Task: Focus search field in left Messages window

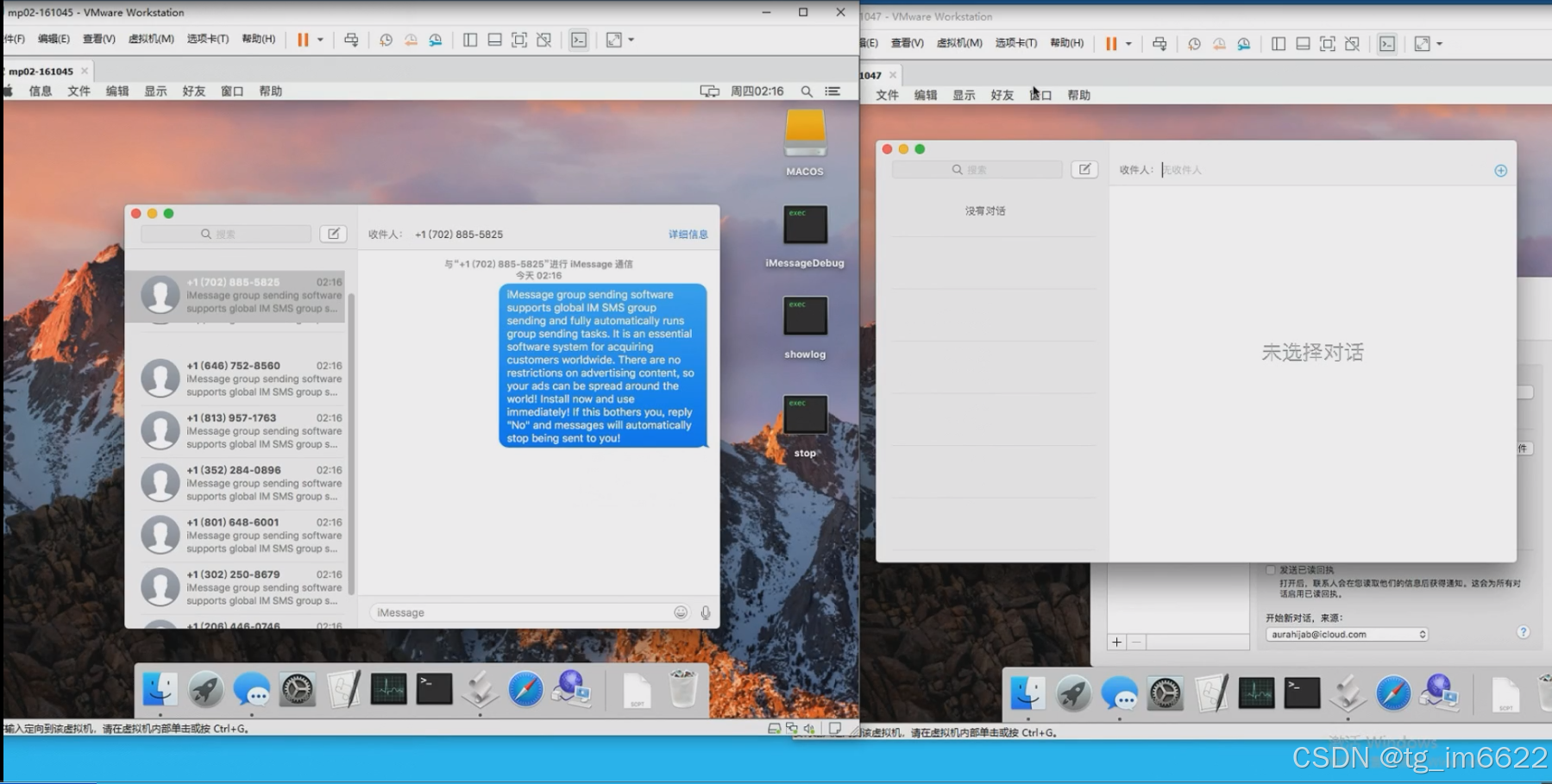Action: (226, 234)
